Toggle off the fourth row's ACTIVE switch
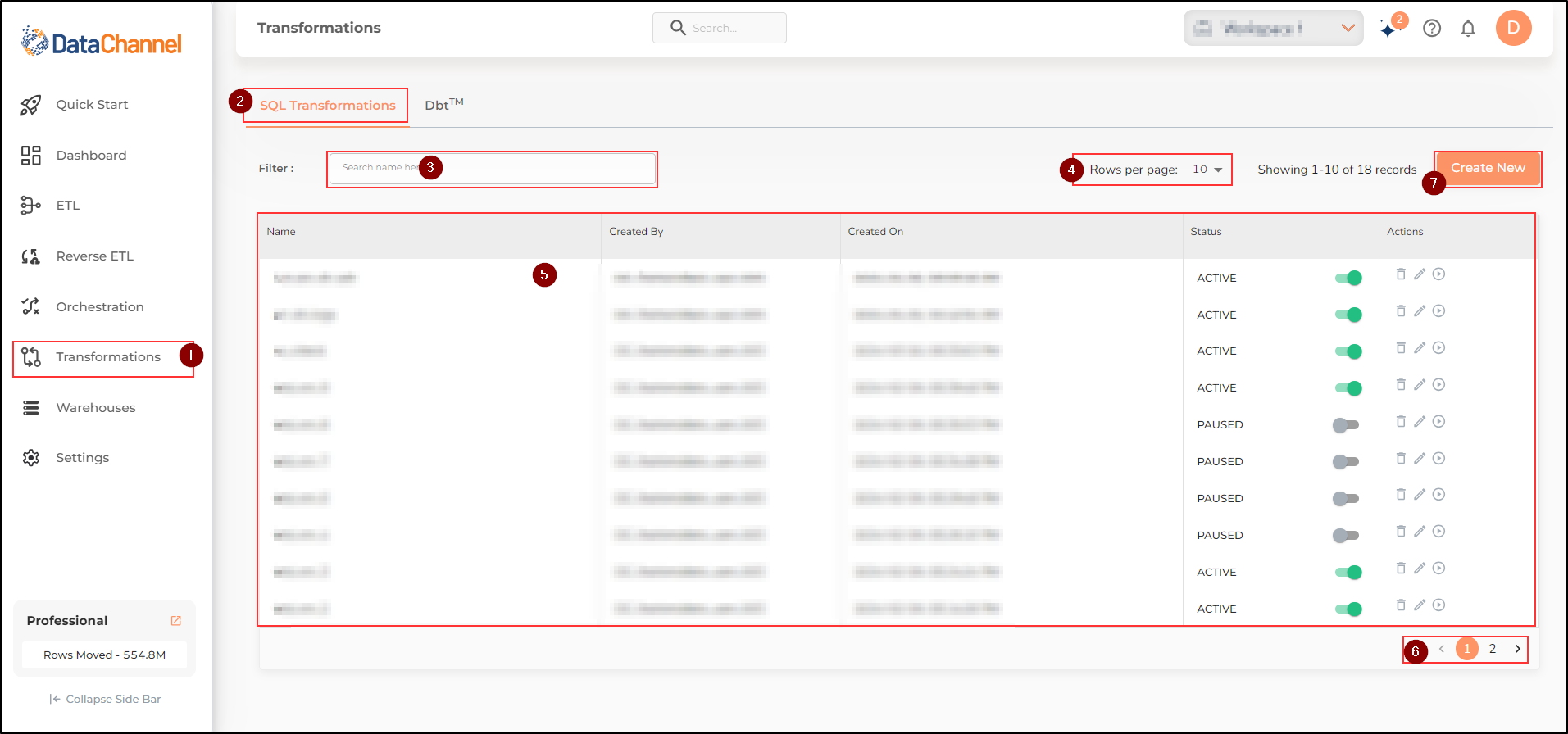Image resolution: width=1568 pixels, height=734 pixels. [1348, 388]
